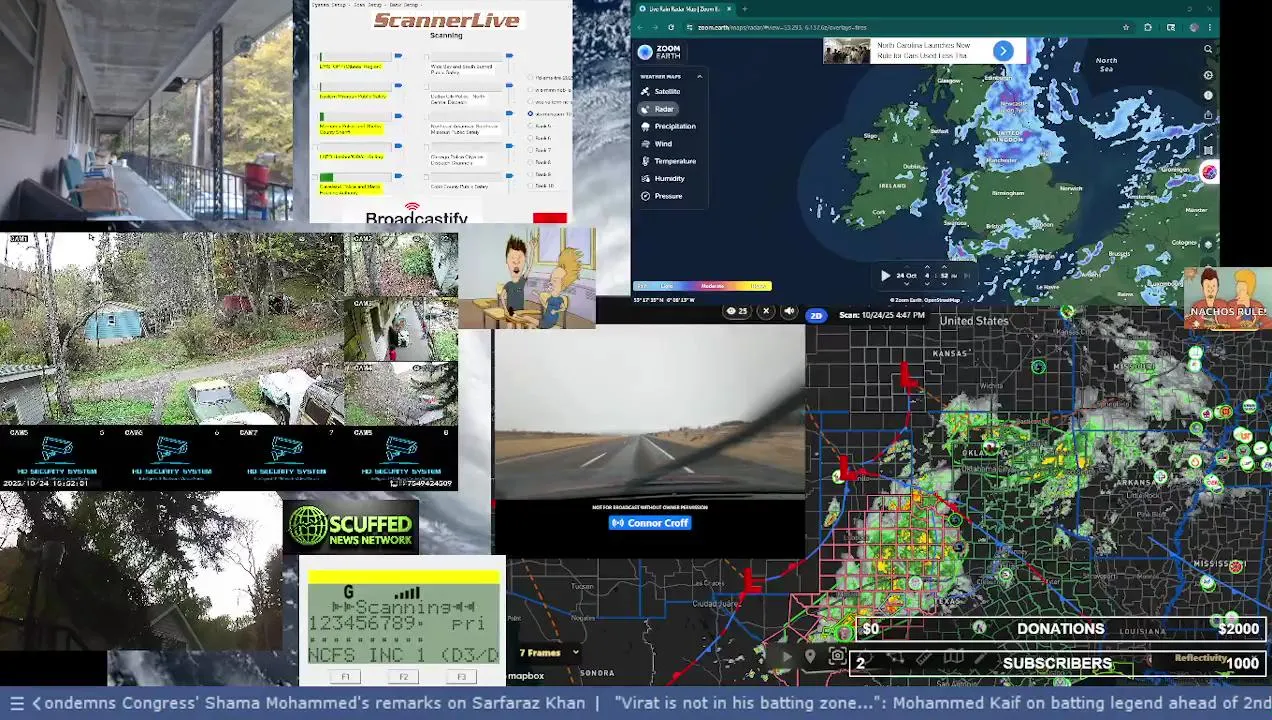Click the ScannerLive title logo
The width and height of the screenshot is (1272, 720).
tap(446, 20)
